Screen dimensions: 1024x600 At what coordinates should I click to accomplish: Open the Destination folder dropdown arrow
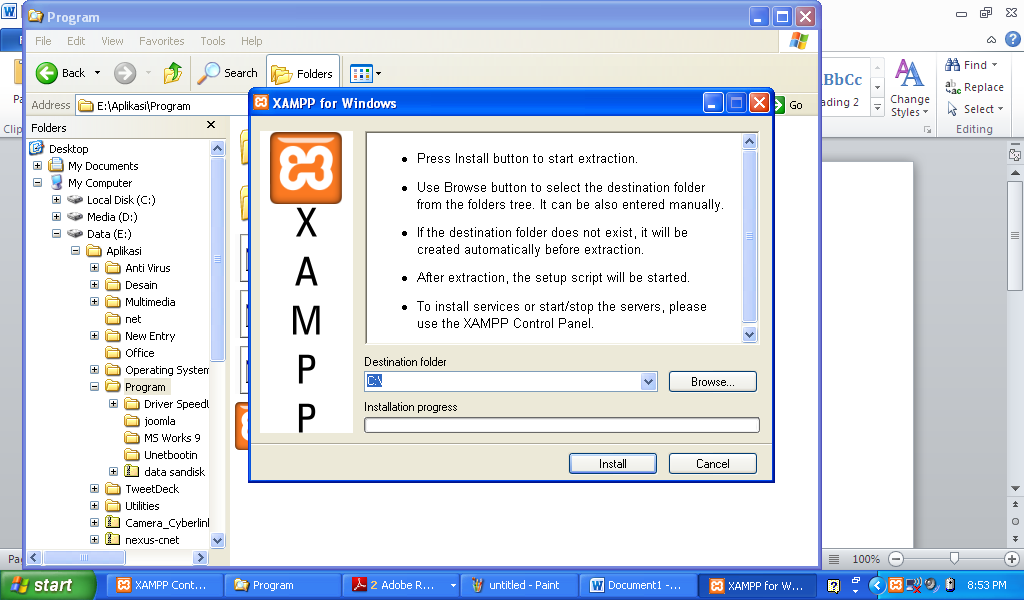tap(648, 382)
